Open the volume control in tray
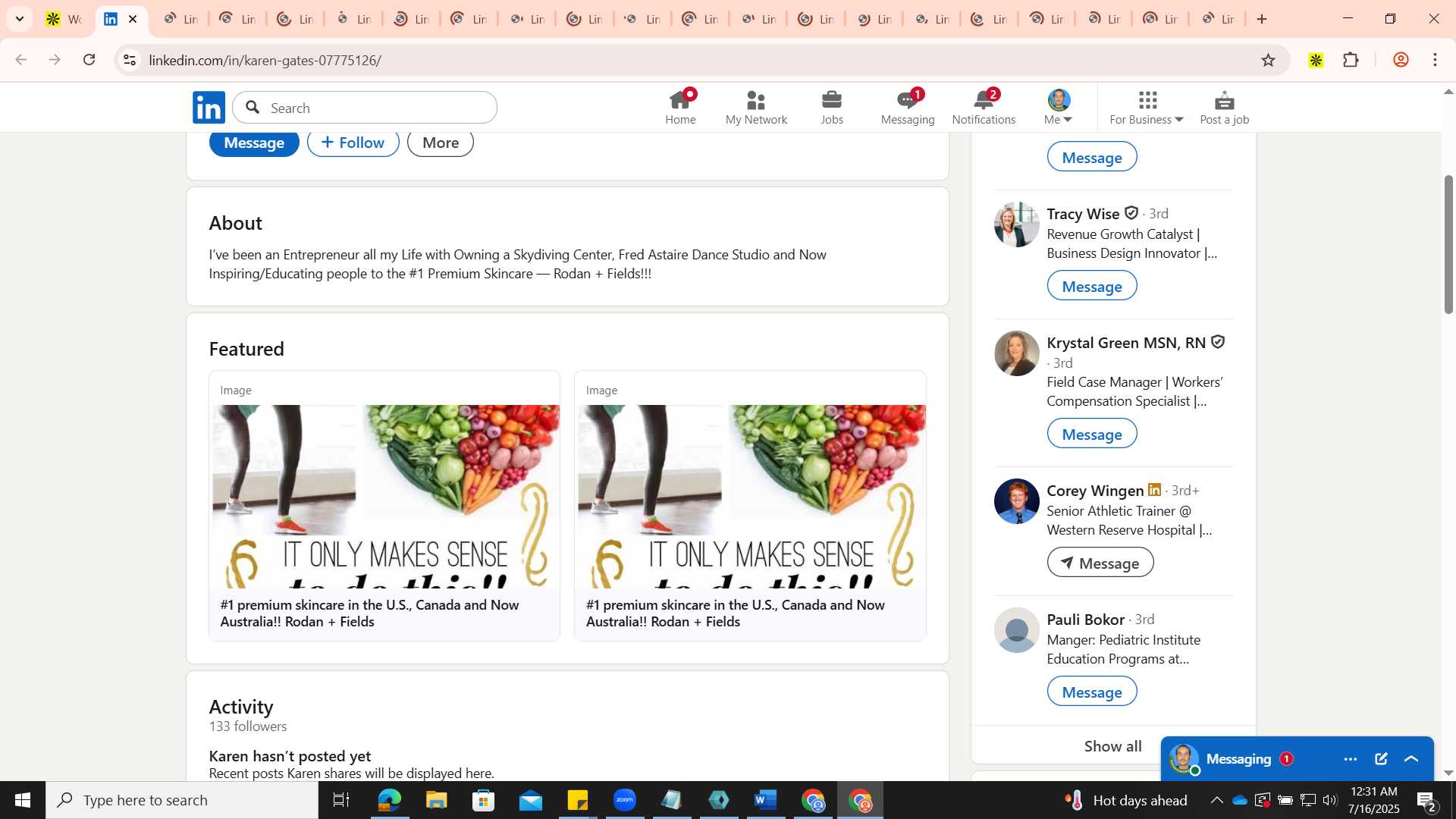Image resolution: width=1456 pixels, height=819 pixels. tap(1330, 800)
